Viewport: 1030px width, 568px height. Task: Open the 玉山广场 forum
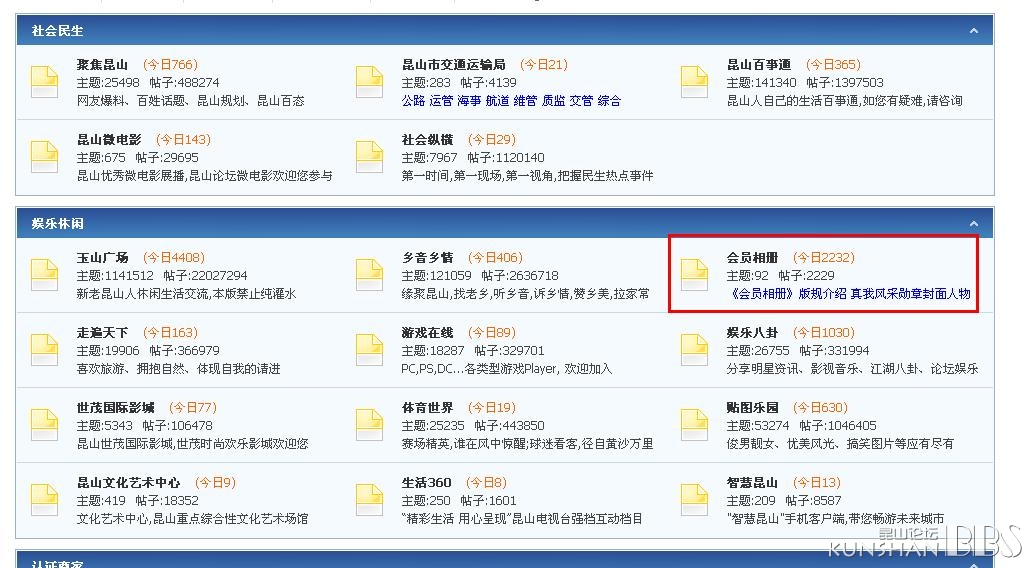pyautogui.click(x=102, y=257)
